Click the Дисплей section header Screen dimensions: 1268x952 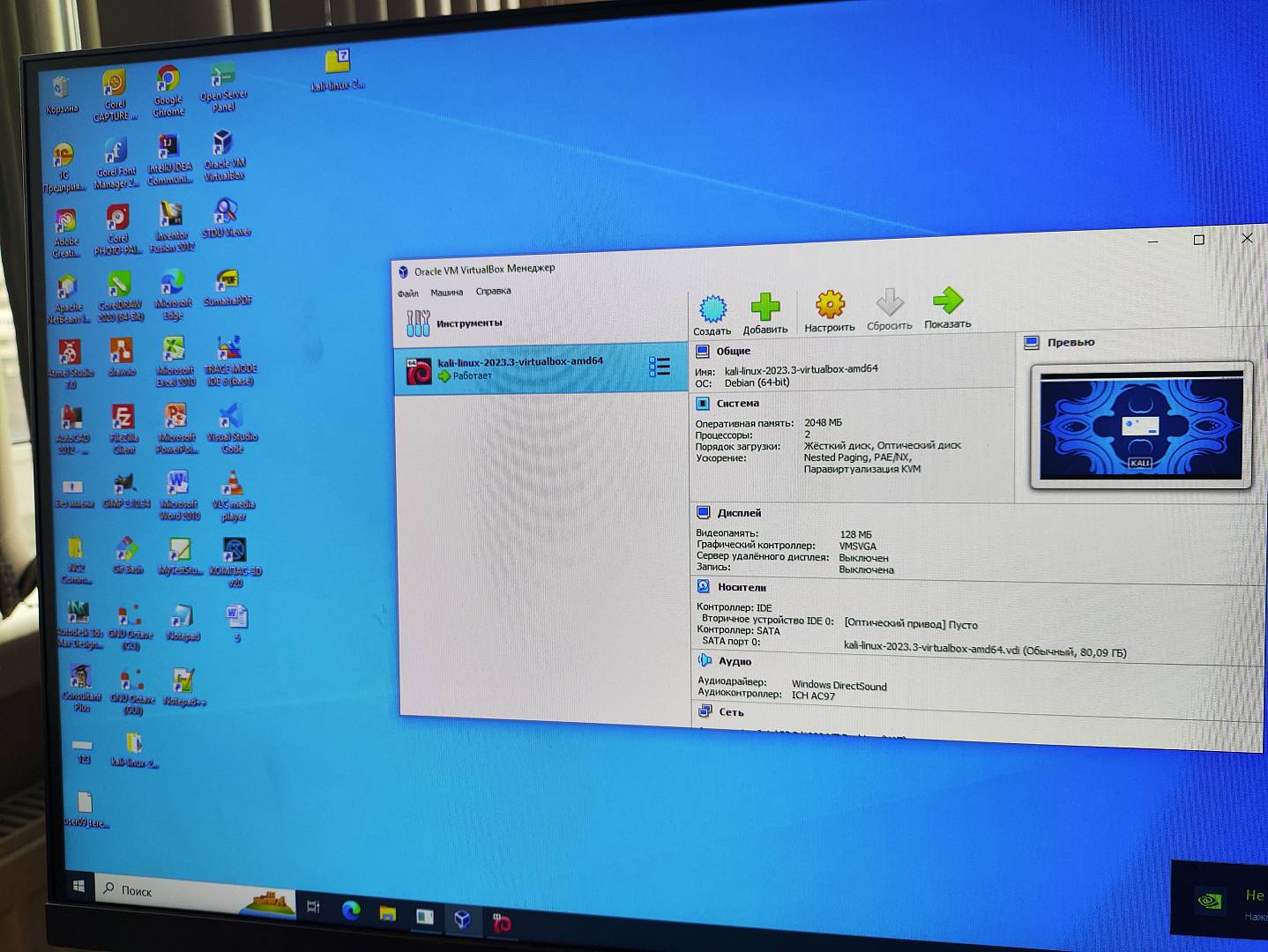739,513
